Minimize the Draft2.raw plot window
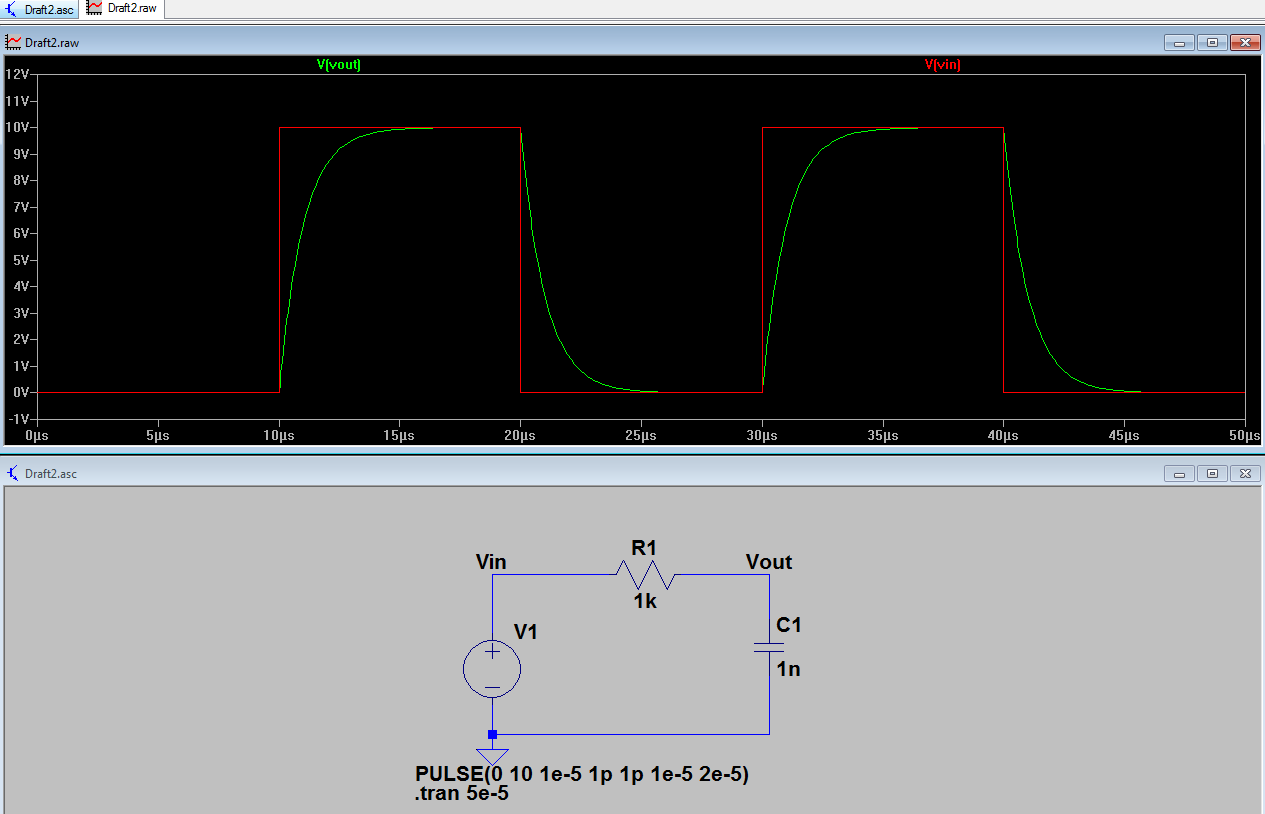Image resolution: width=1265 pixels, height=814 pixels. [x=1179, y=43]
